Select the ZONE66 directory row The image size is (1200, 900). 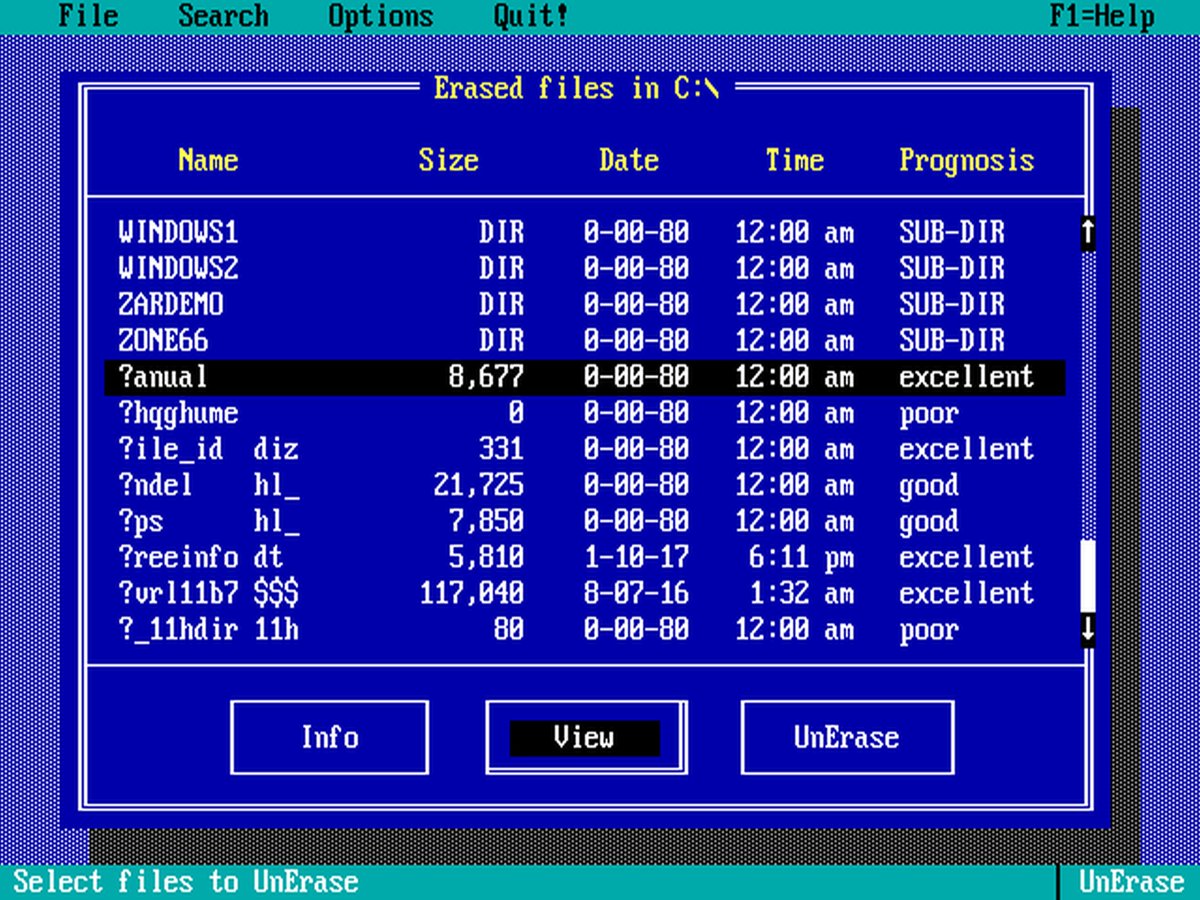point(584,341)
